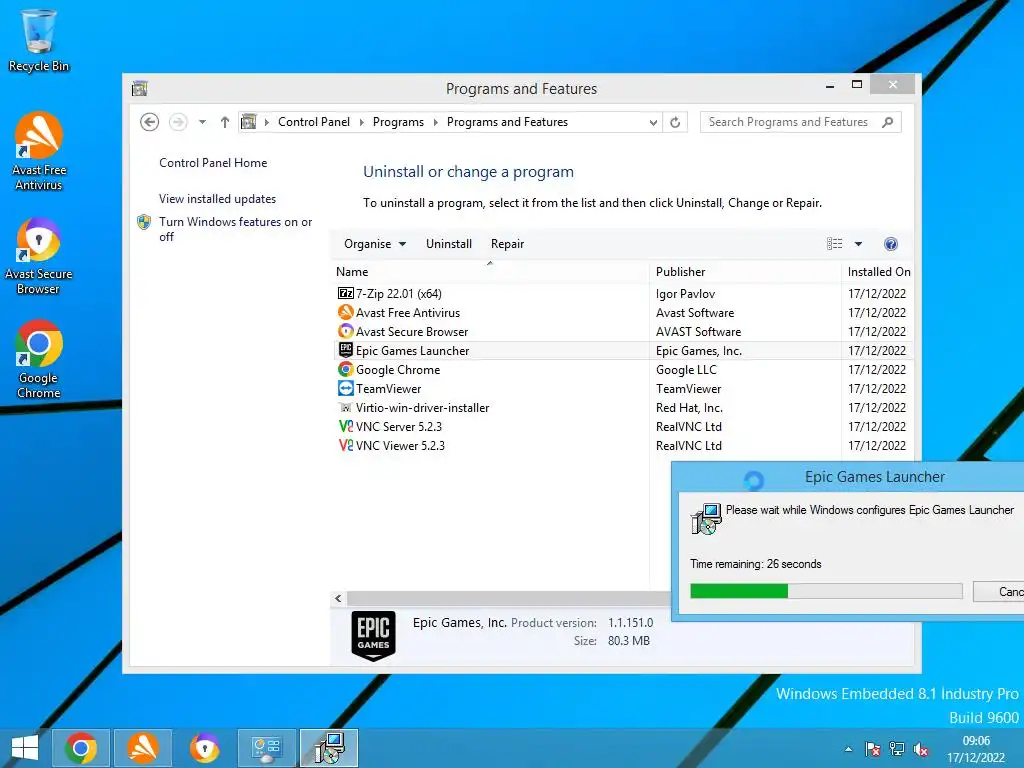Open Chrome from the taskbar
The width and height of the screenshot is (1024, 768).
click(x=81, y=748)
